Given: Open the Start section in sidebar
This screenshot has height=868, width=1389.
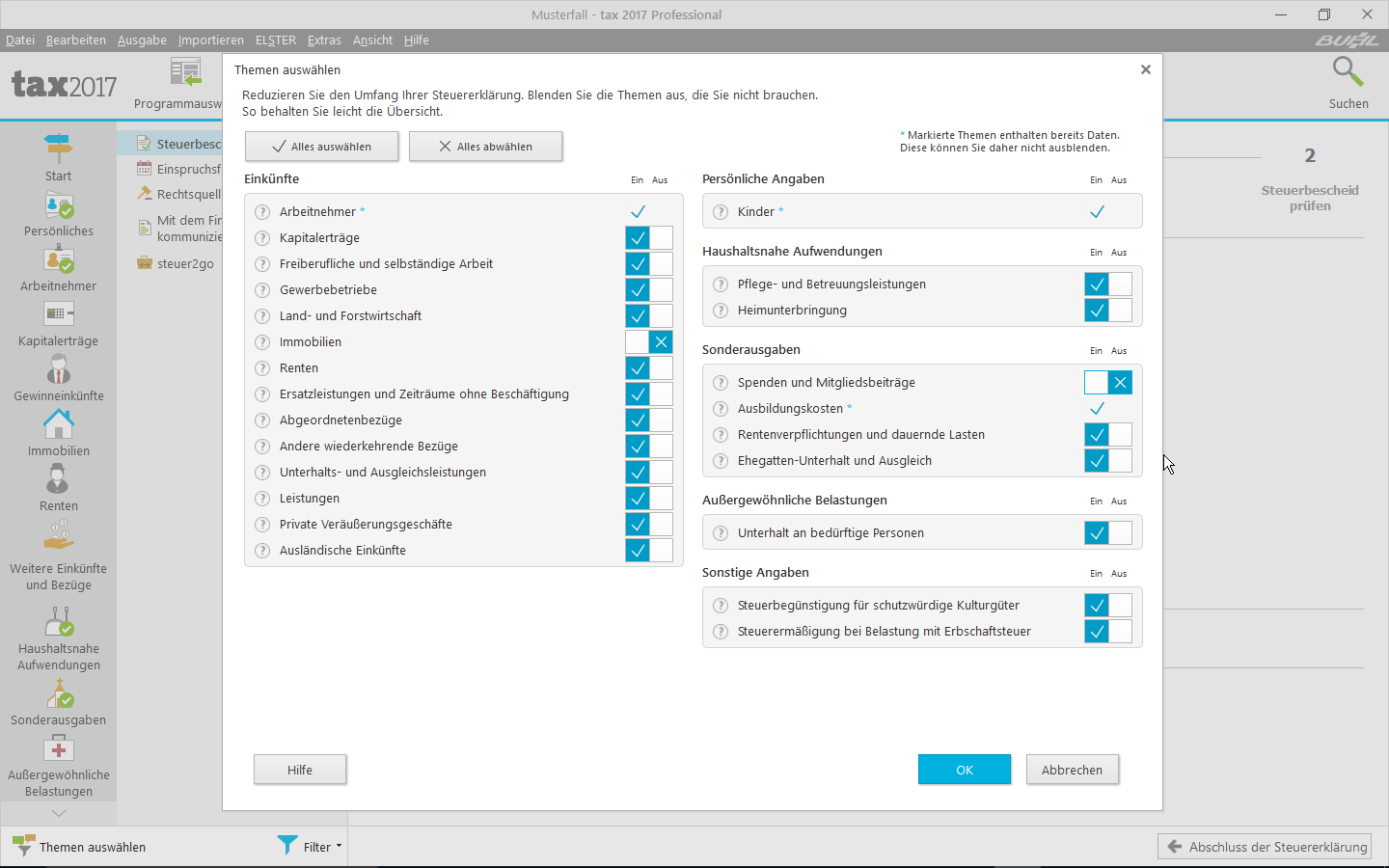Looking at the screenshot, I should [58, 149].
